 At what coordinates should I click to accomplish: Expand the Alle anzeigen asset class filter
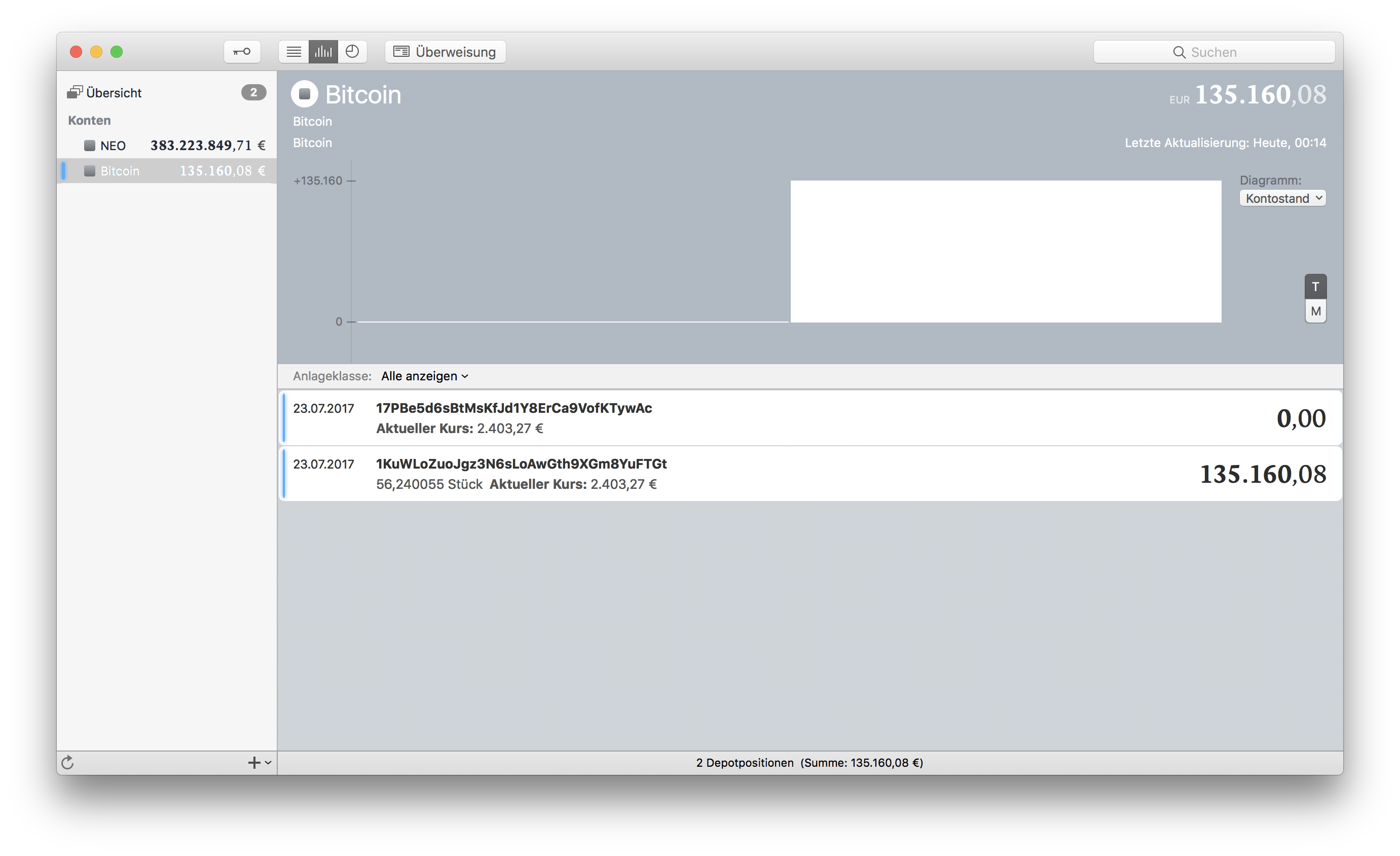point(424,376)
